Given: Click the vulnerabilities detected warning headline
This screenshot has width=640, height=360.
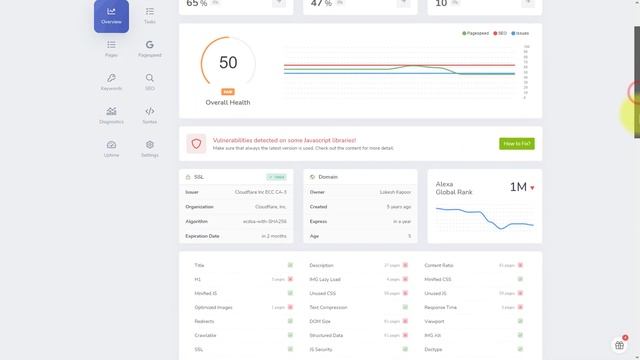Looking at the screenshot, I should click(x=284, y=140).
